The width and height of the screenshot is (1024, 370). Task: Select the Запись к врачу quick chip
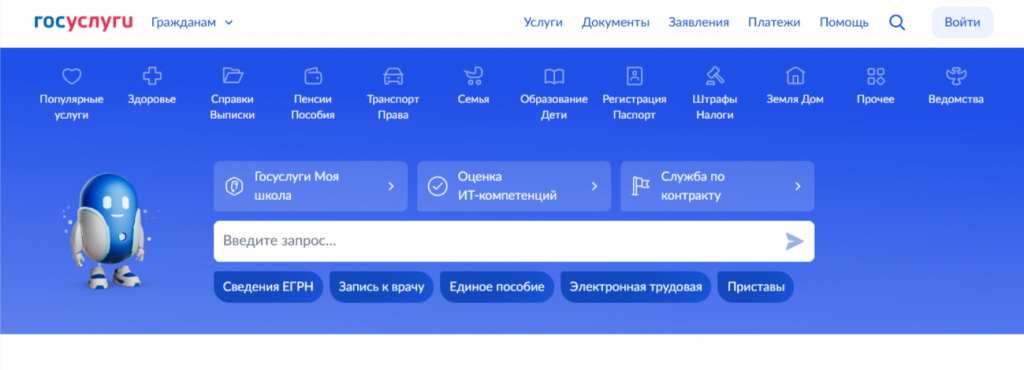(381, 287)
